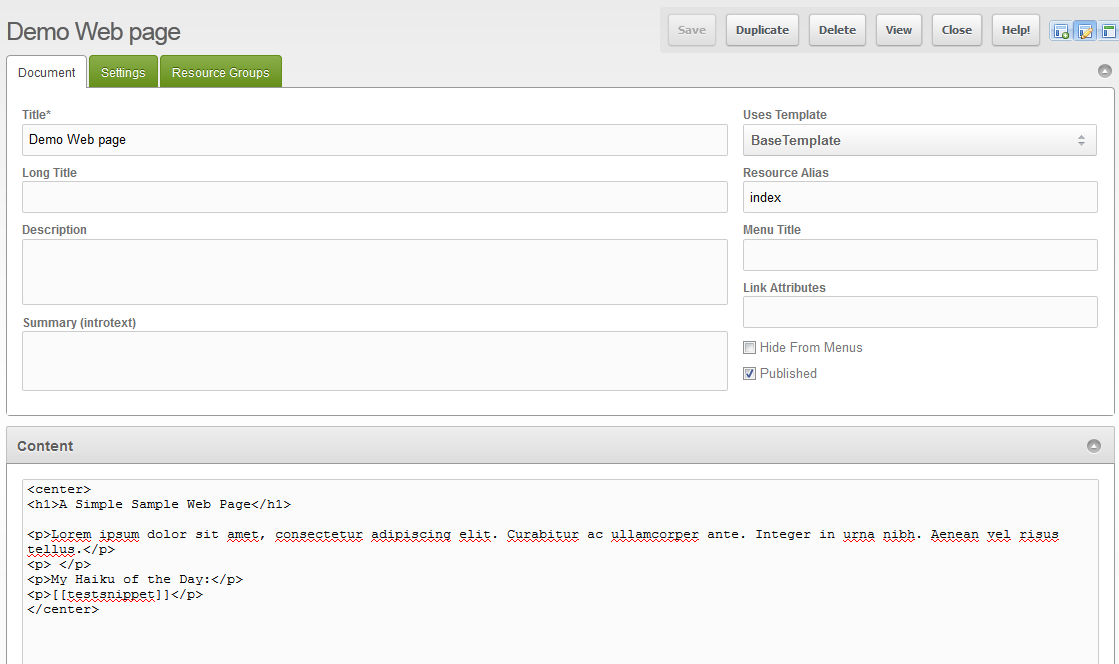The width and height of the screenshot is (1119, 664).
Task: Uncheck the Published checkbox
Action: coord(750,374)
